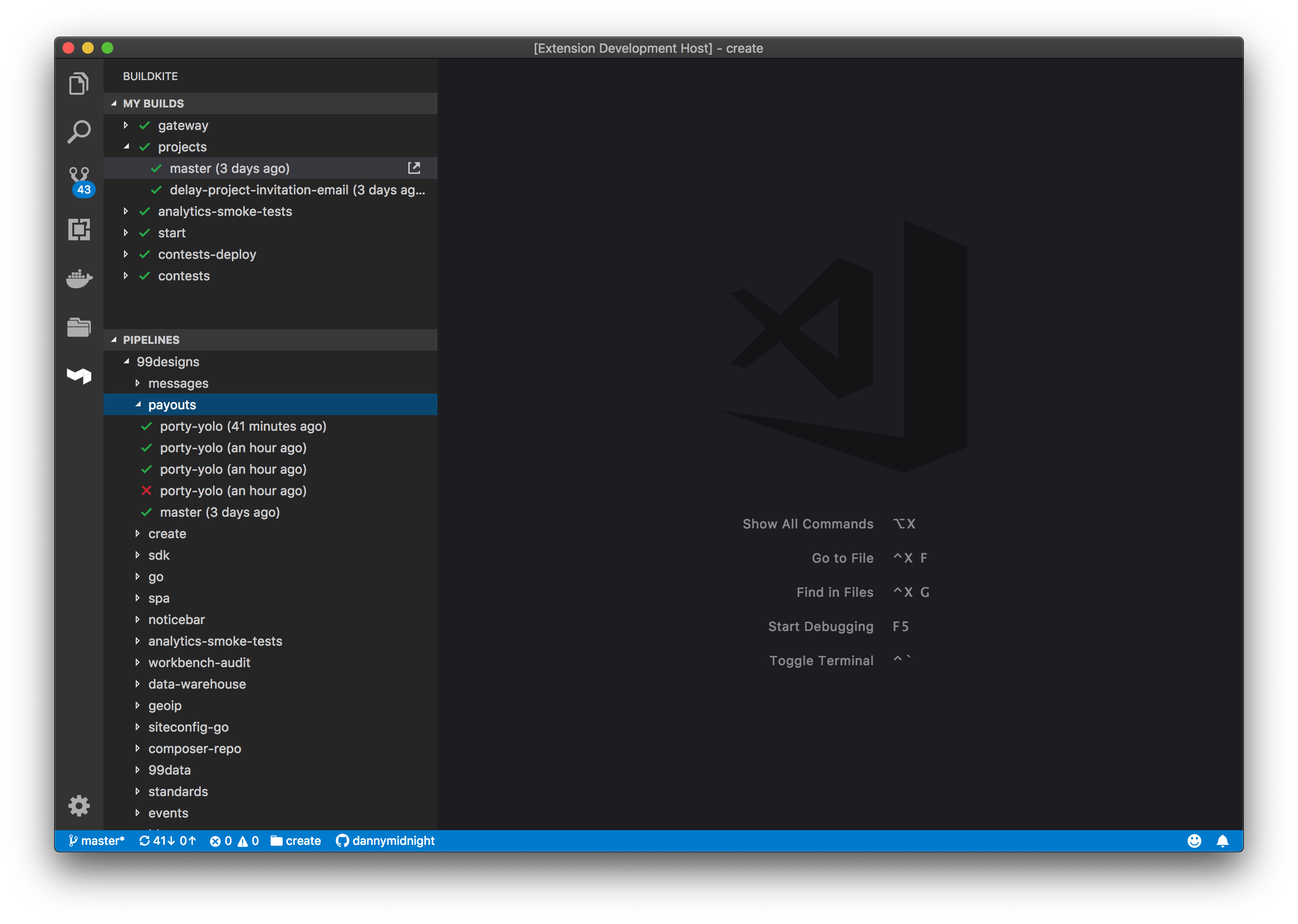Click the master* branch in status bar

pos(96,840)
